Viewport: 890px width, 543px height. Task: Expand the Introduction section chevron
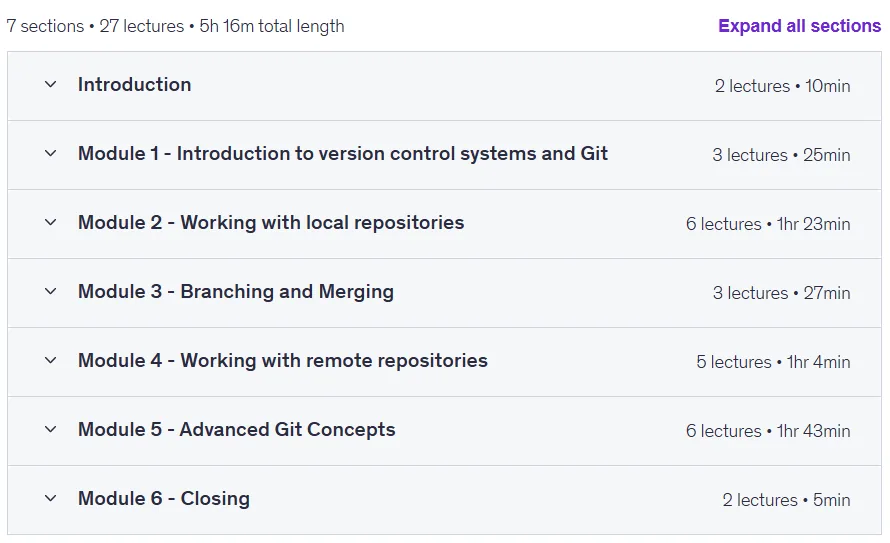pos(51,85)
